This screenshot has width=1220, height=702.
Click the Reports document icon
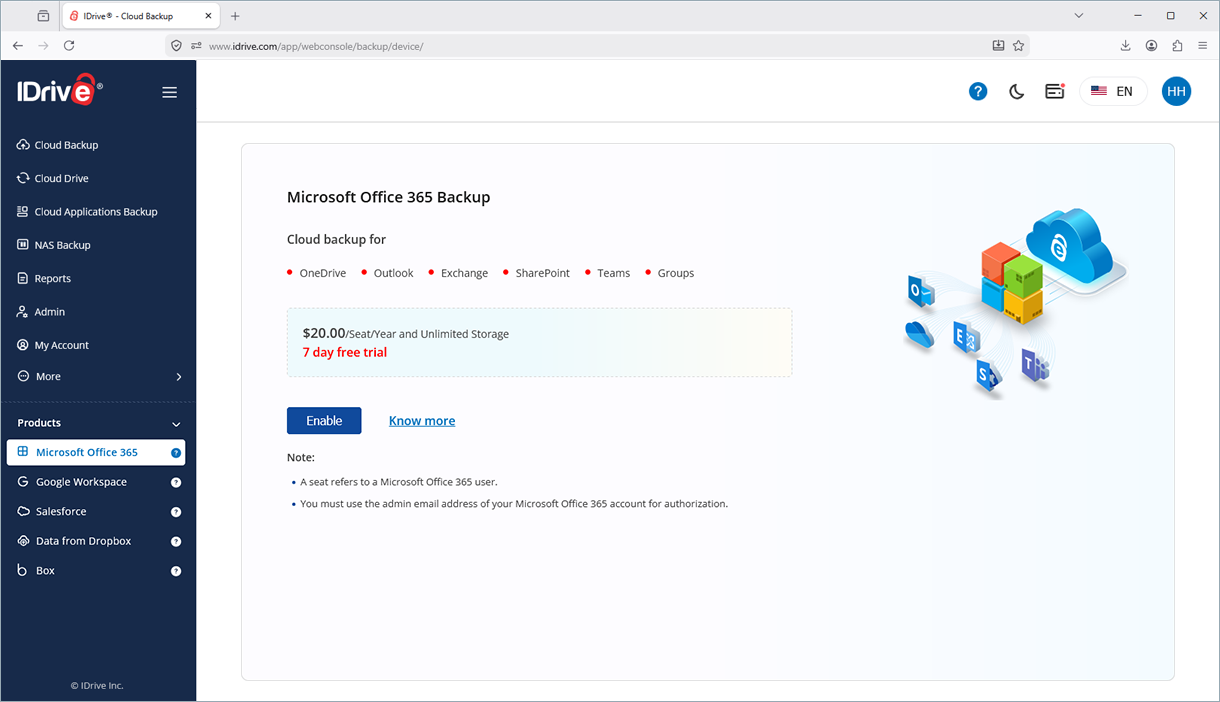point(23,278)
